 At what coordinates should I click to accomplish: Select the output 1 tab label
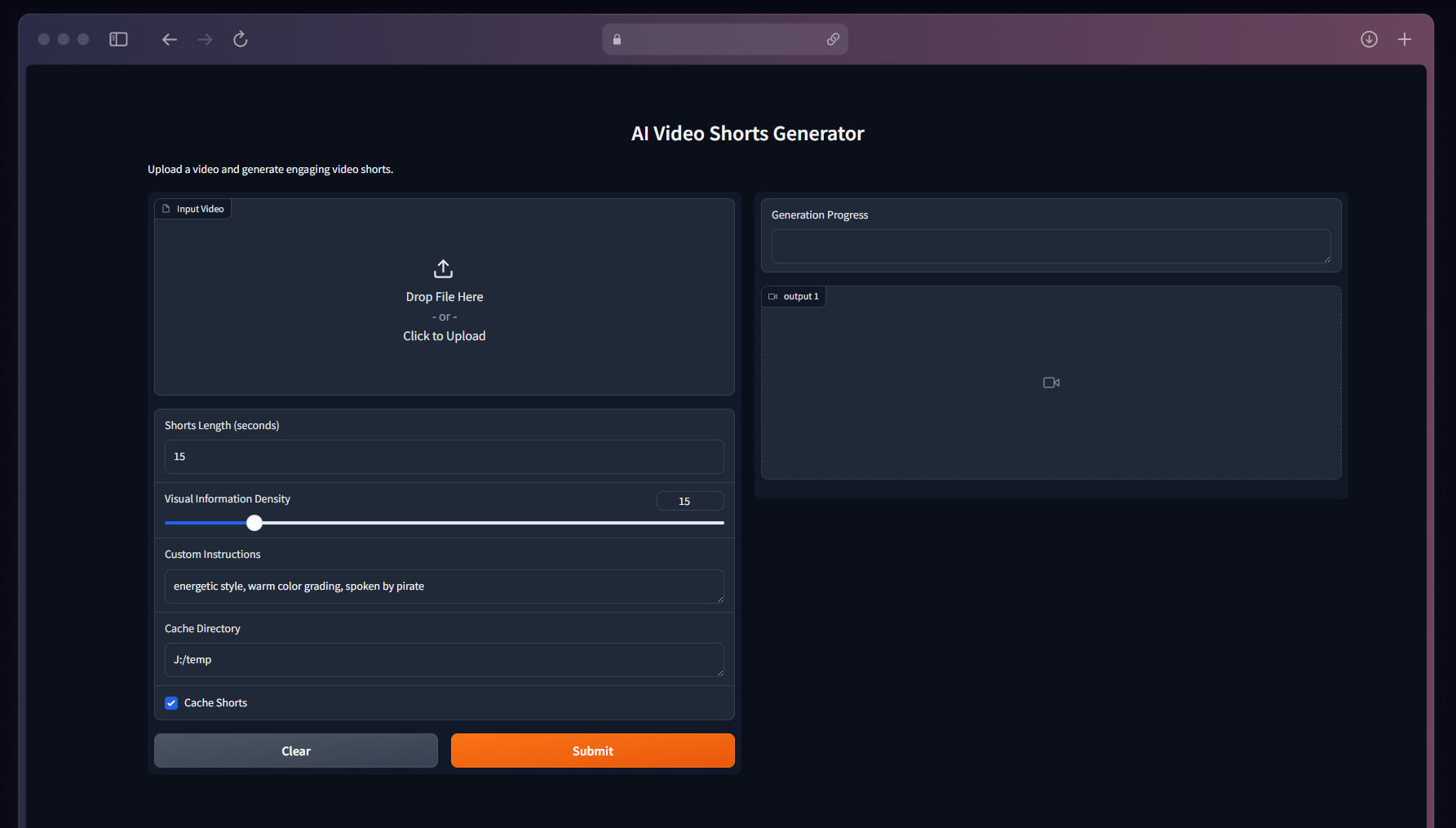click(800, 296)
